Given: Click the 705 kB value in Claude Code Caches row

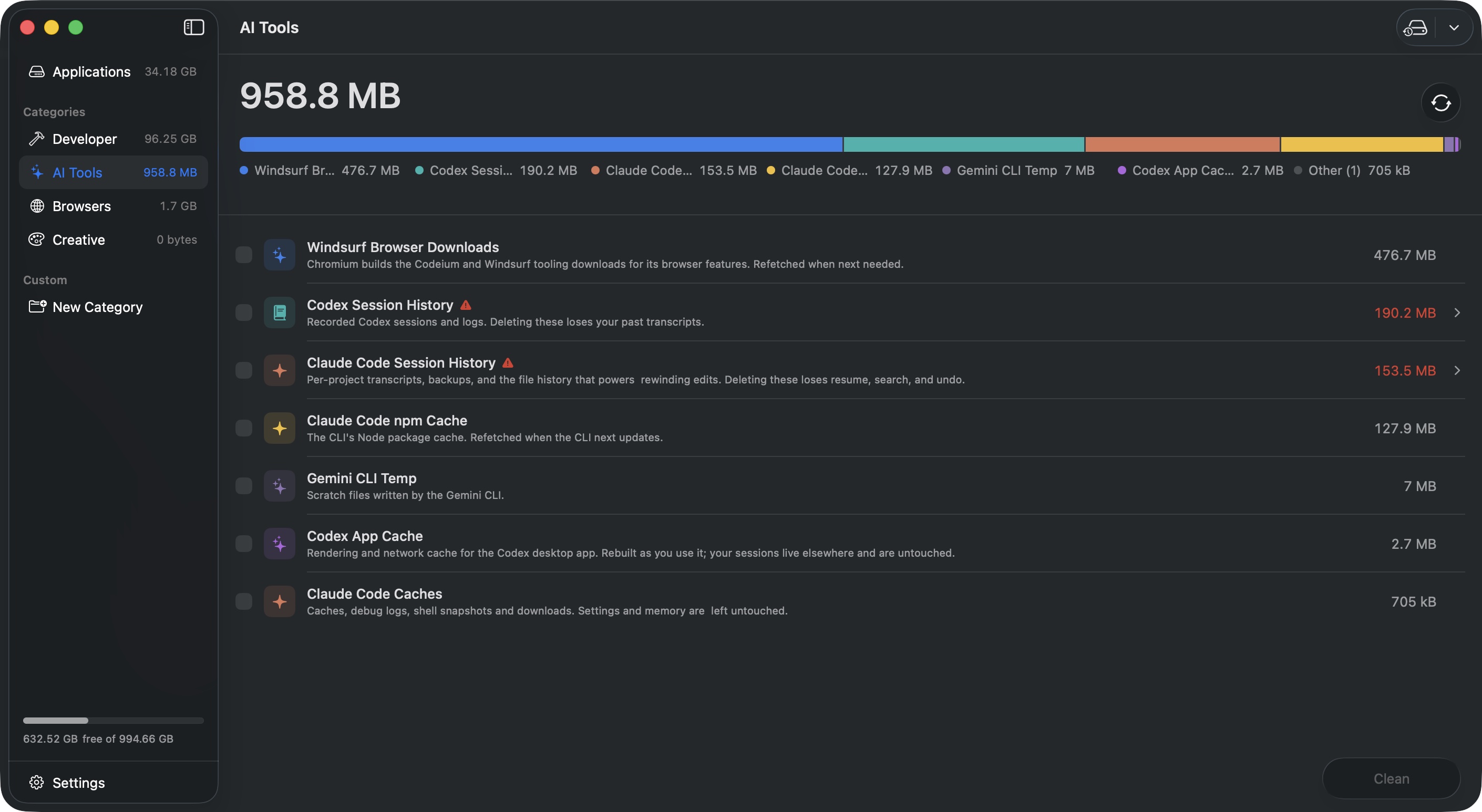Looking at the screenshot, I should [x=1414, y=601].
